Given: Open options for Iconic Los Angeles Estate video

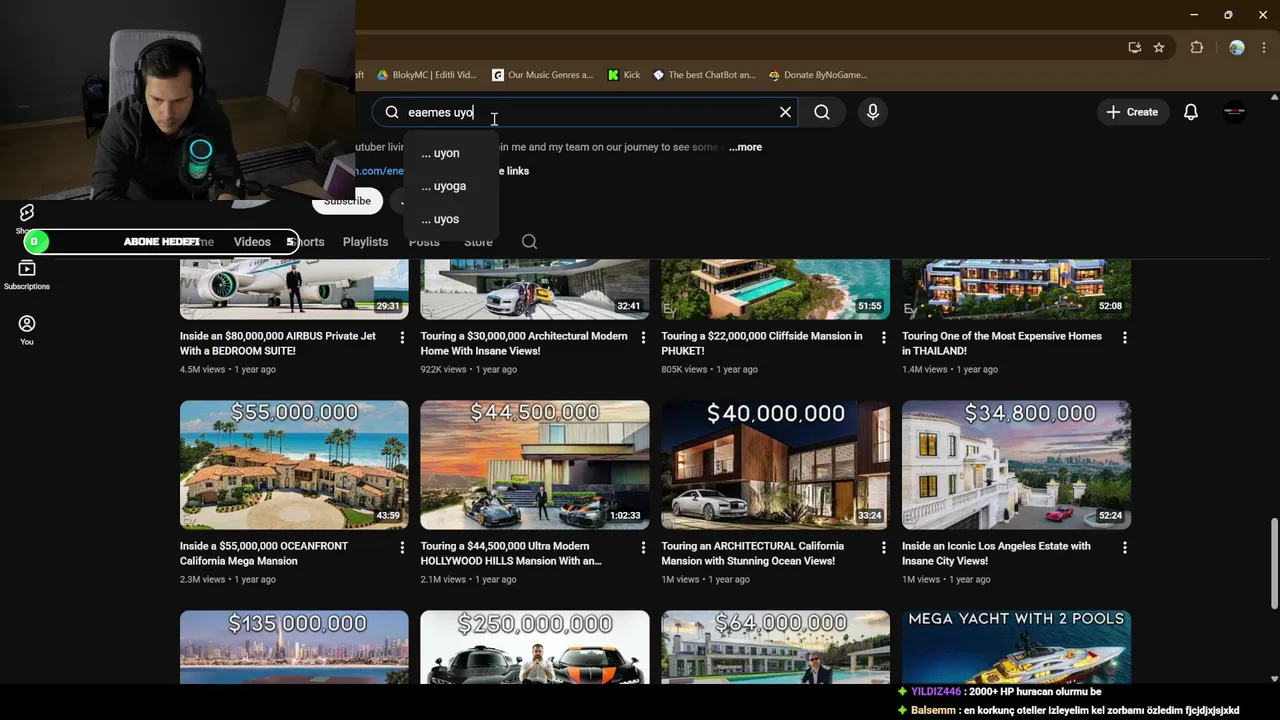Looking at the screenshot, I should [1124, 548].
